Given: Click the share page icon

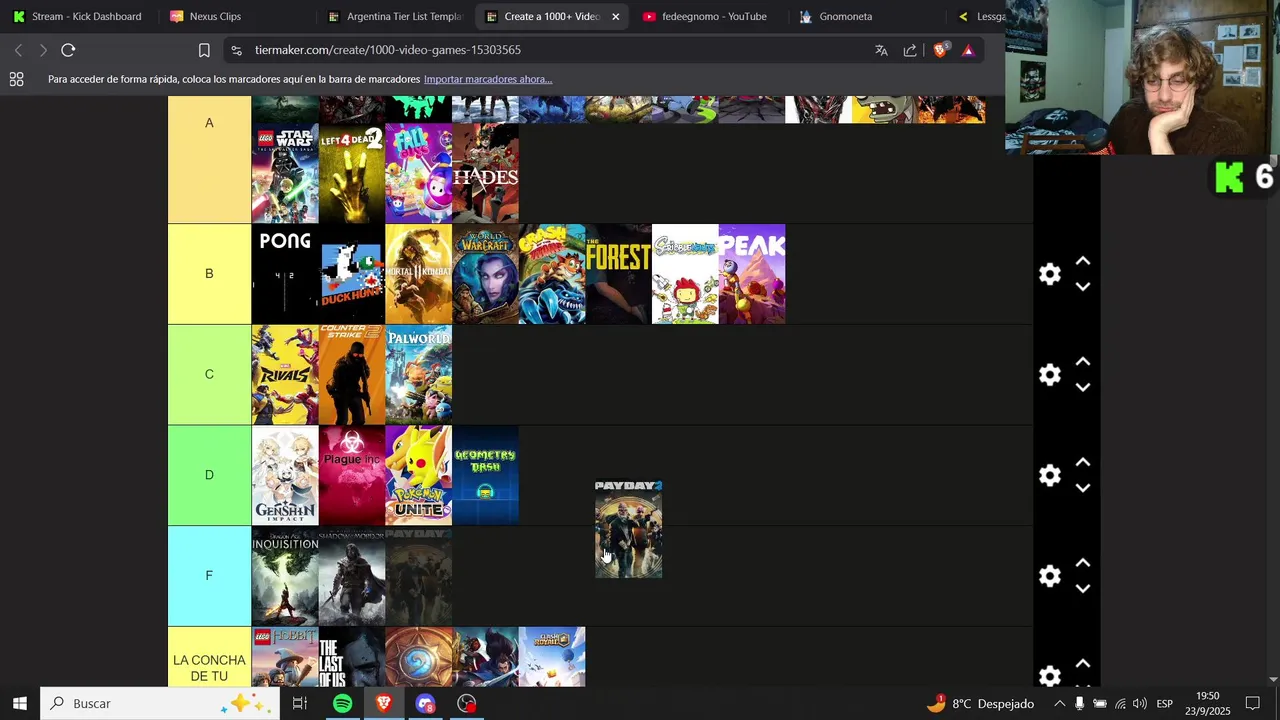Looking at the screenshot, I should tap(910, 50).
